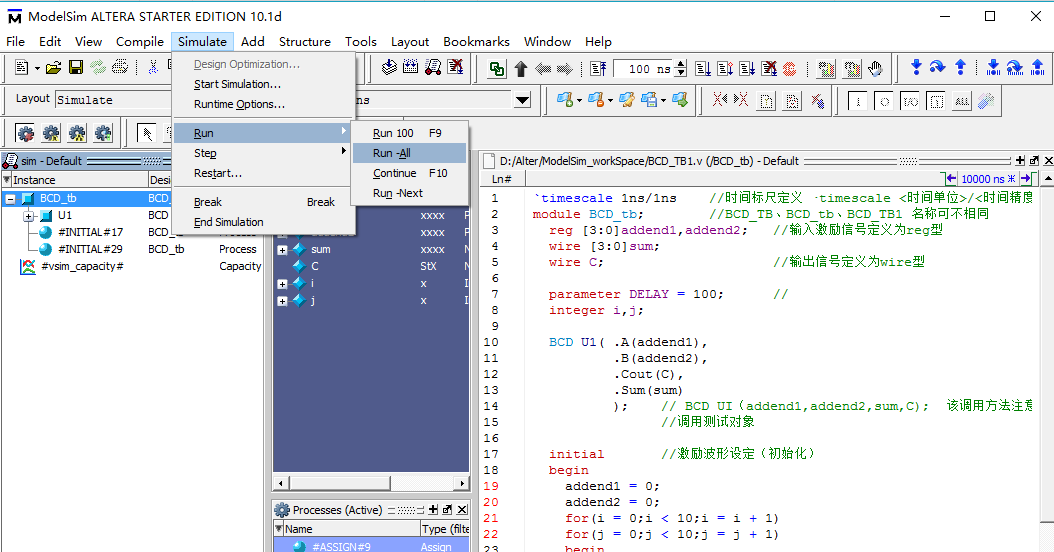Click the Delete Bookmark flag icon

coord(596,100)
